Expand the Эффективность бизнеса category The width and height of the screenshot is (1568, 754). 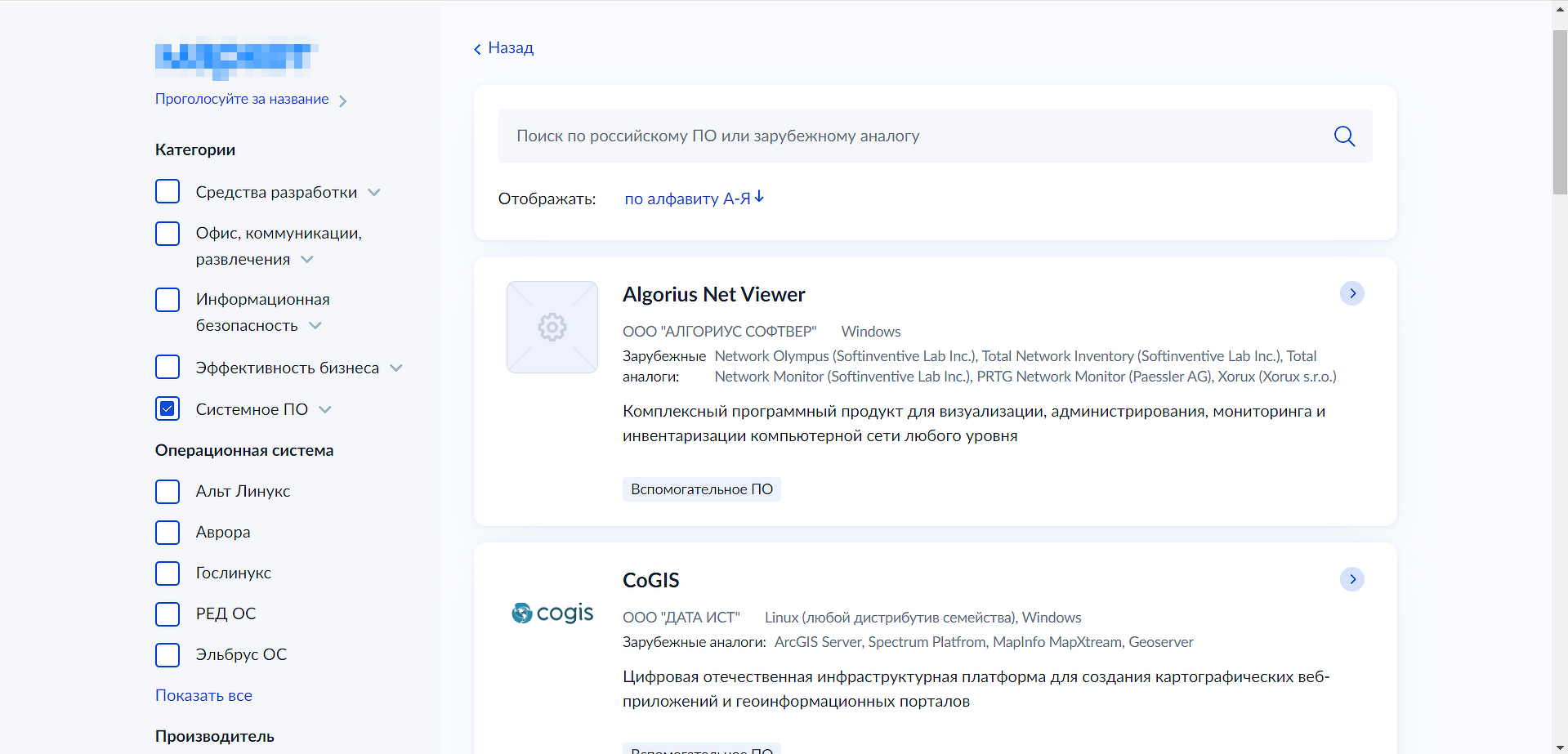pos(396,368)
